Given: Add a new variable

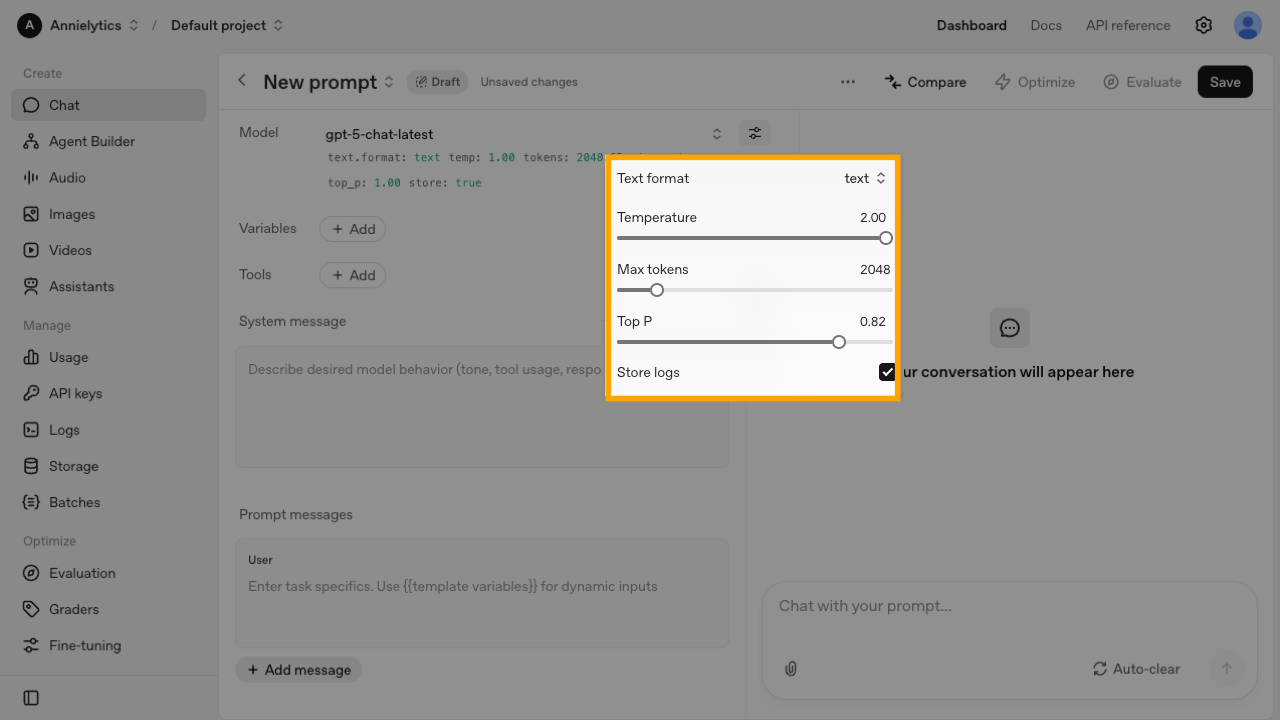Looking at the screenshot, I should [353, 229].
